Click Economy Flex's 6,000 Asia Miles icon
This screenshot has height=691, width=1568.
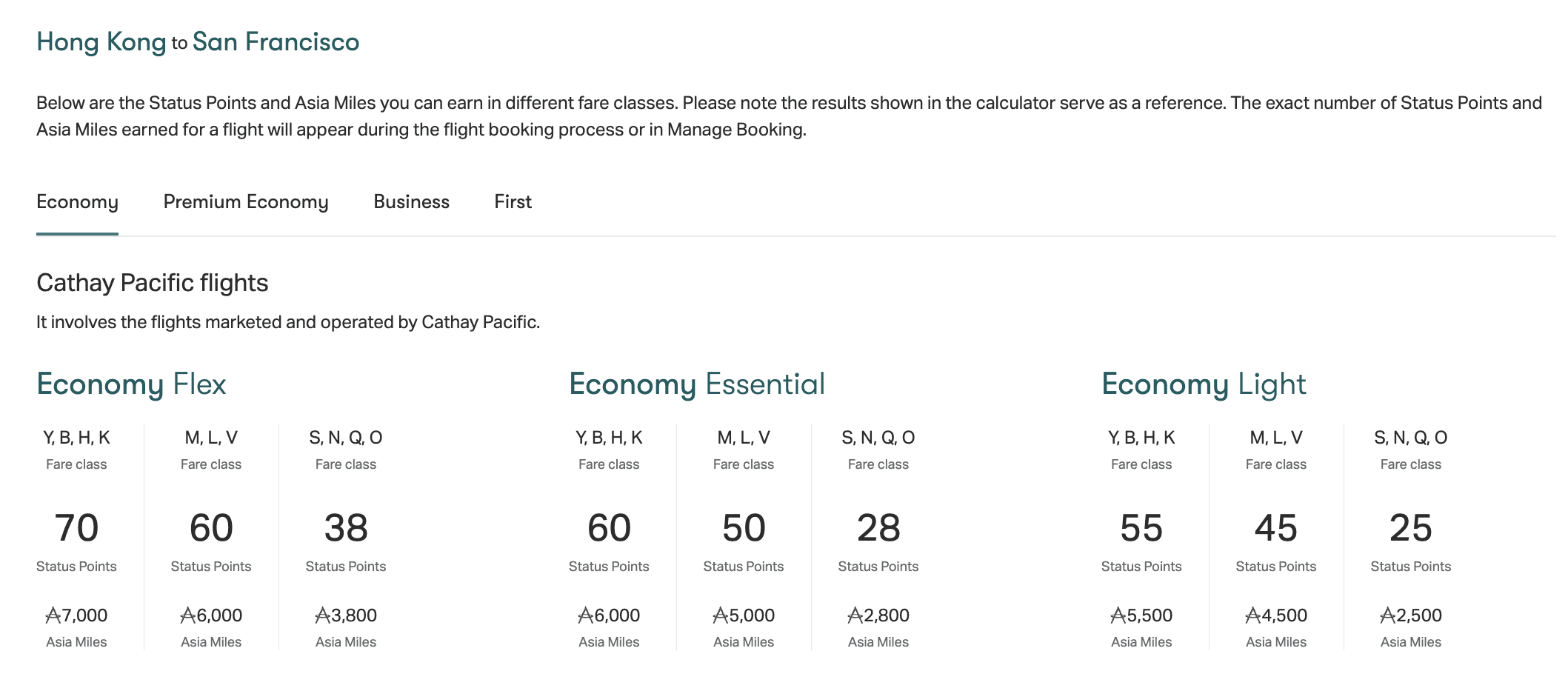(187, 615)
